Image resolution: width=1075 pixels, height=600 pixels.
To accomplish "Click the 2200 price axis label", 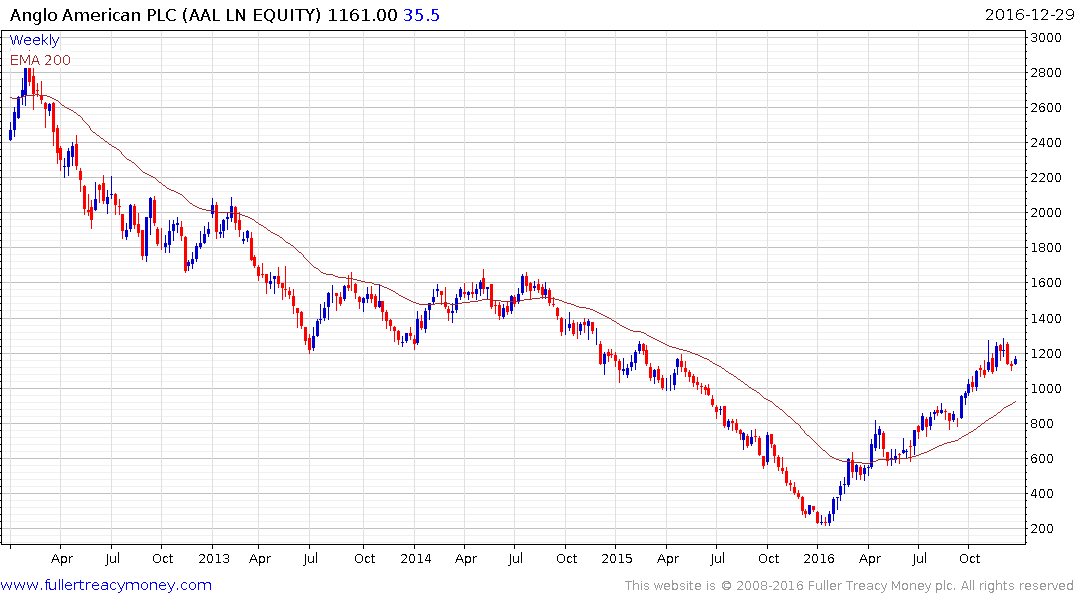I will click(1046, 178).
